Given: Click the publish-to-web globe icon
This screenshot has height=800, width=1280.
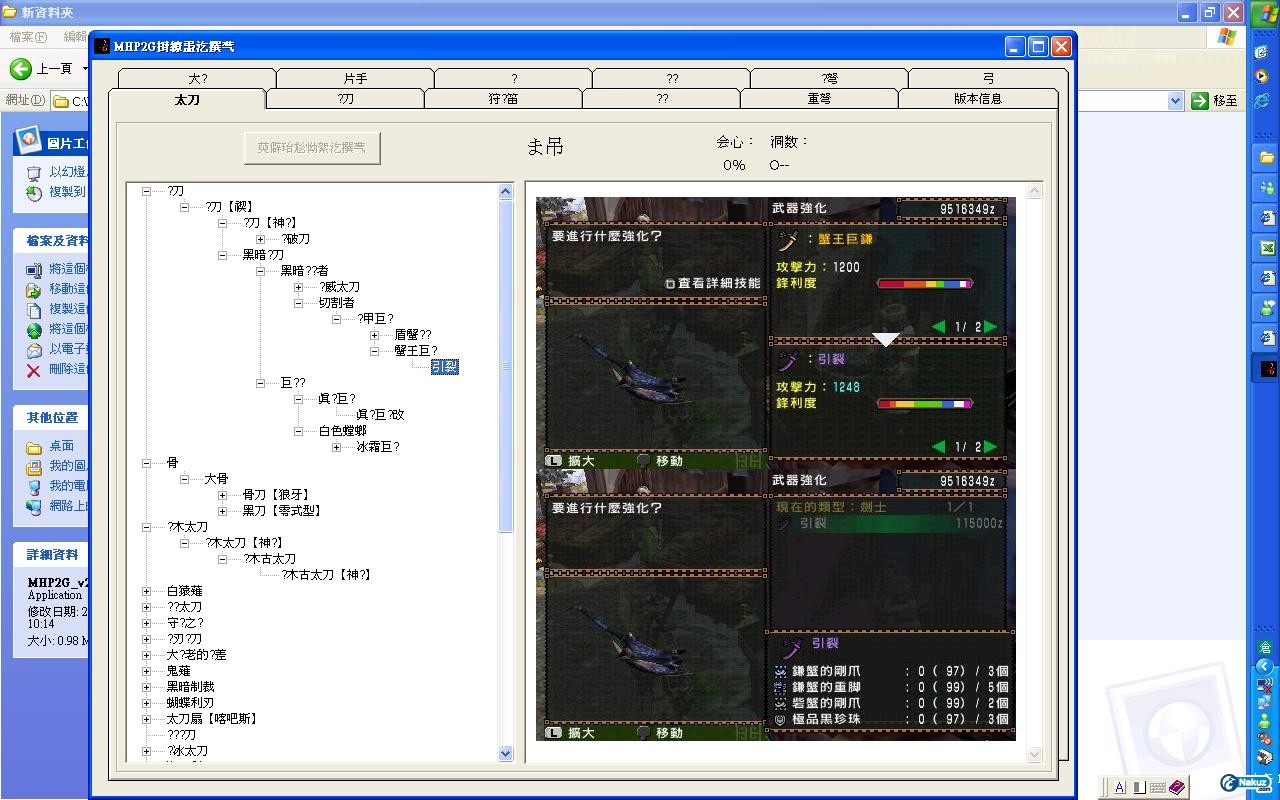Looking at the screenshot, I should [34, 329].
